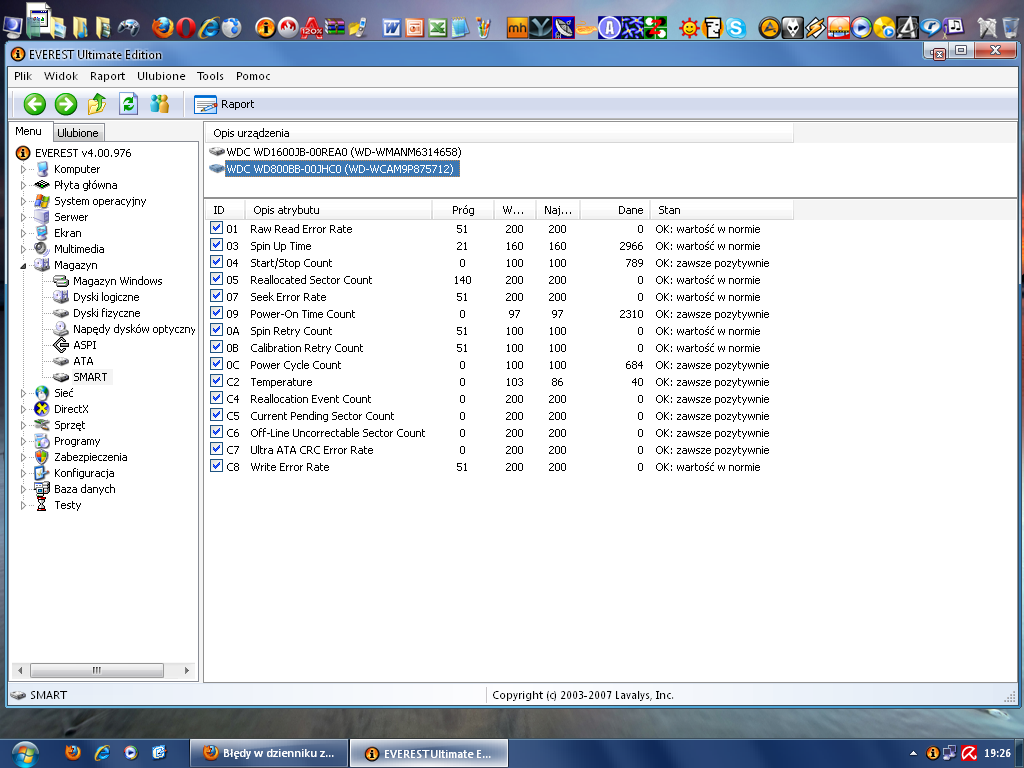The width and height of the screenshot is (1024, 768).
Task: Select the Dyski fizyczne tree item
Action: point(106,313)
